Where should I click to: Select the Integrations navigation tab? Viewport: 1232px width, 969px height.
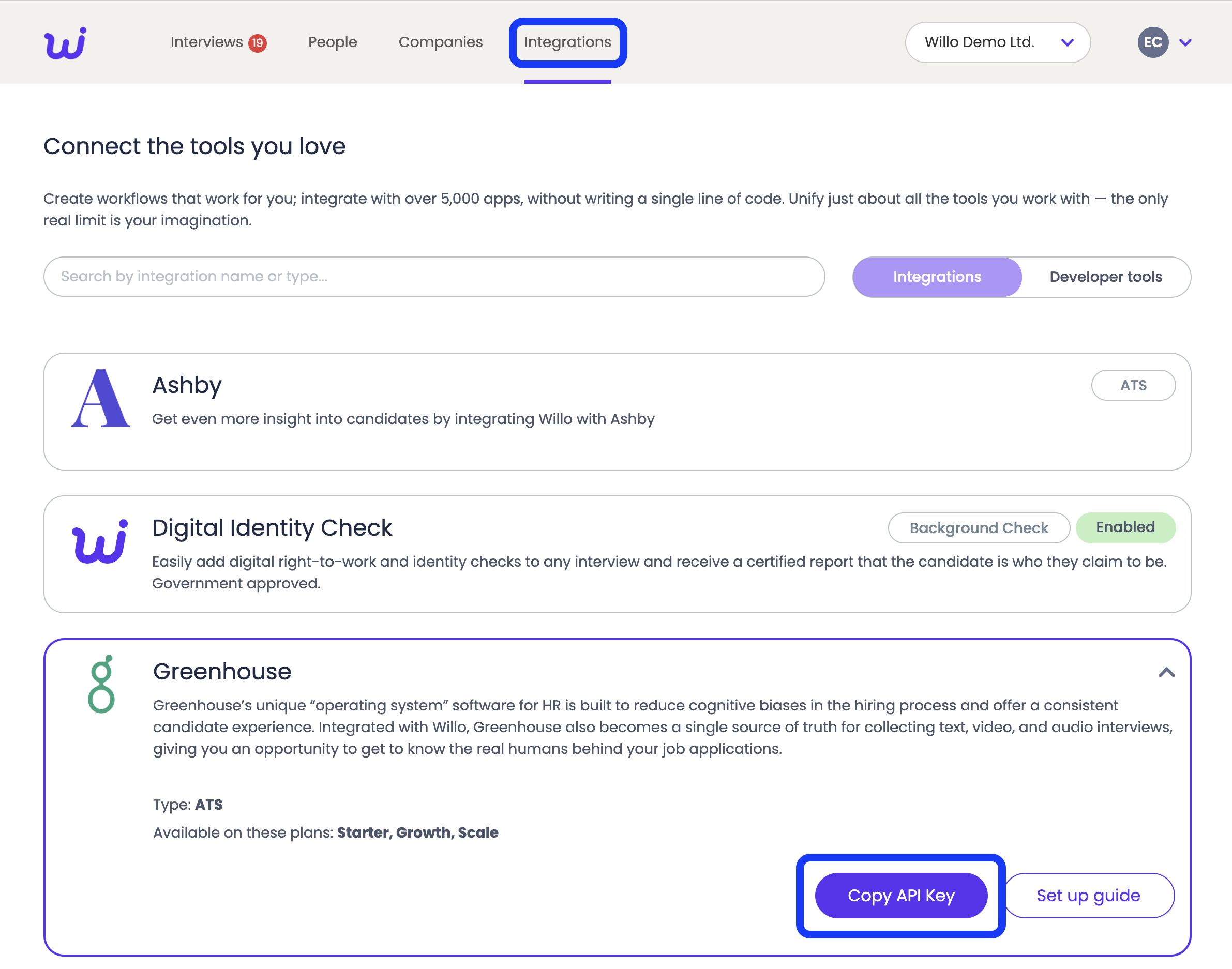pyautogui.click(x=567, y=42)
